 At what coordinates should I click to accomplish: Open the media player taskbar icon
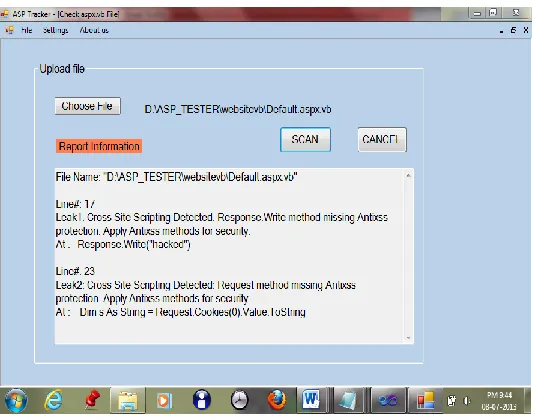164,400
